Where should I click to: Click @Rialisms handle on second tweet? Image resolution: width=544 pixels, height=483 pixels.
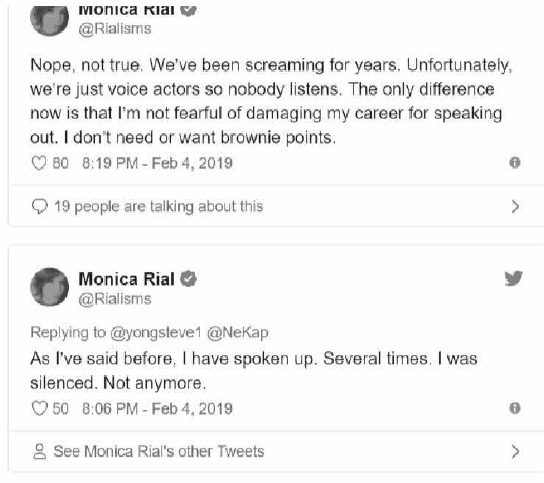pyautogui.click(x=115, y=299)
